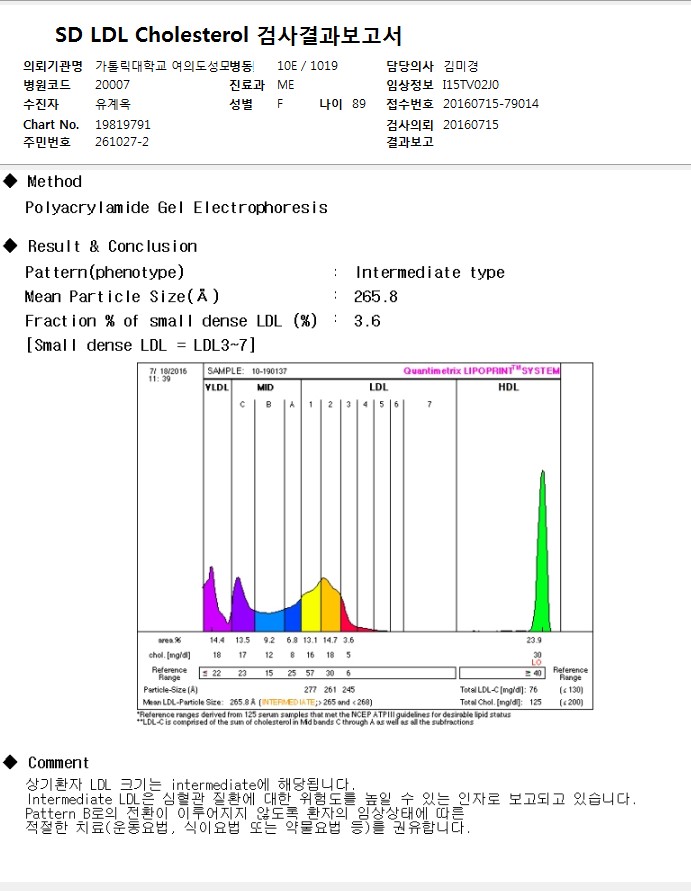The width and height of the screenshot is (691, 891).
Task: Click the 'VLDL' column header in chart
Action: click(x=217, y=388)
